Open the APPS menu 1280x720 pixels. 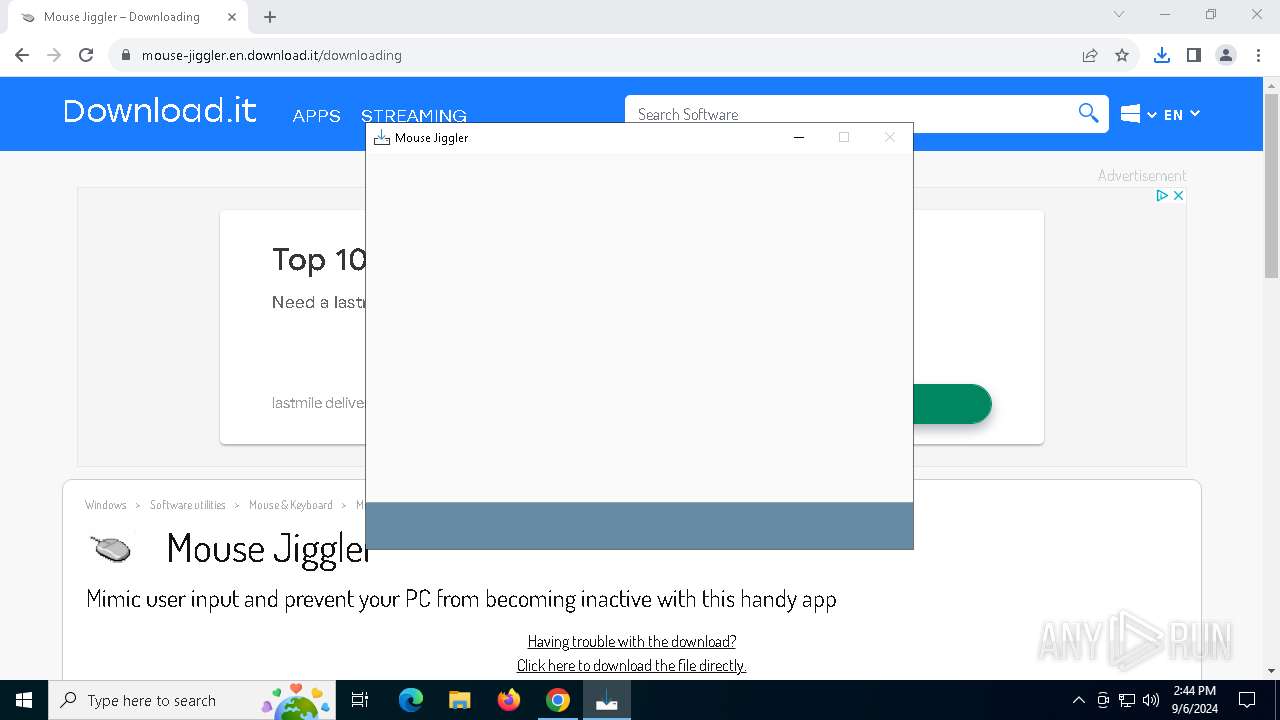[x=316, y=116]
